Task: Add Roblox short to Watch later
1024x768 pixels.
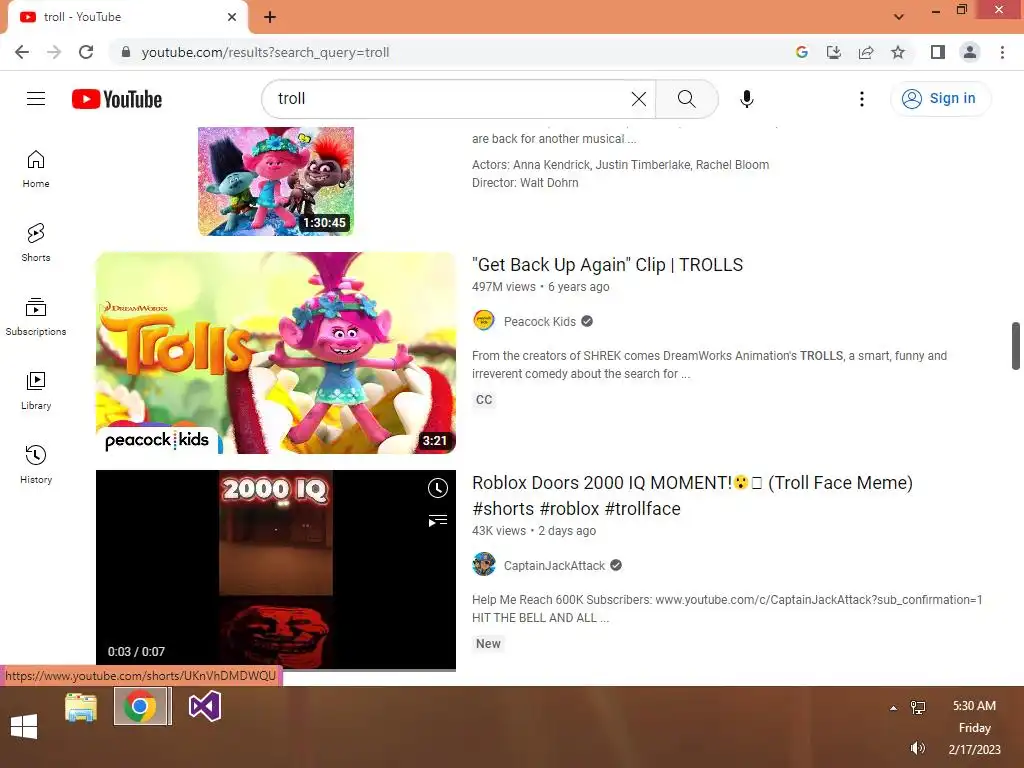Action: tap(438, 488)
